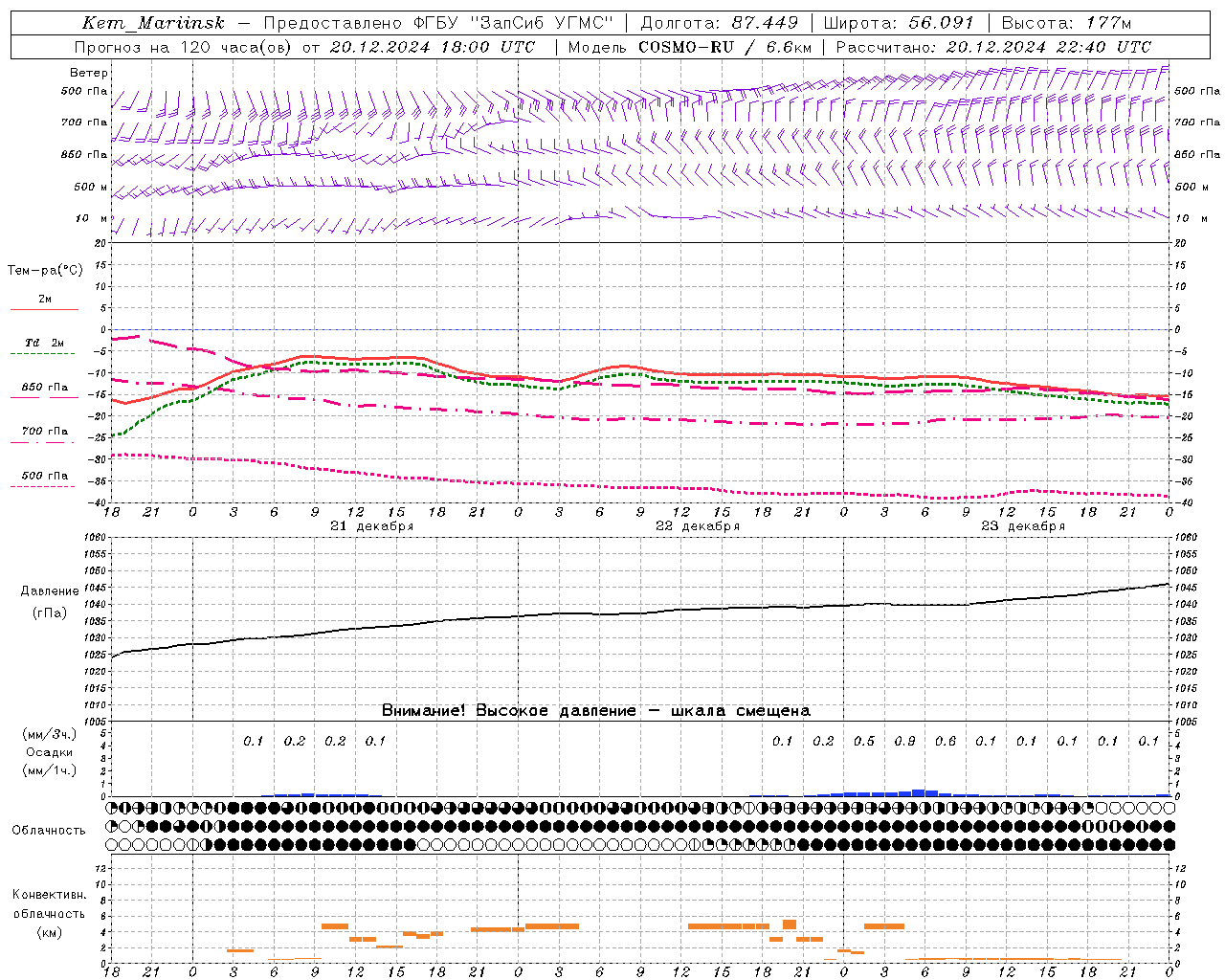Click the '(мм/1ч.)' units label
1225x980 pixels.
50,770
